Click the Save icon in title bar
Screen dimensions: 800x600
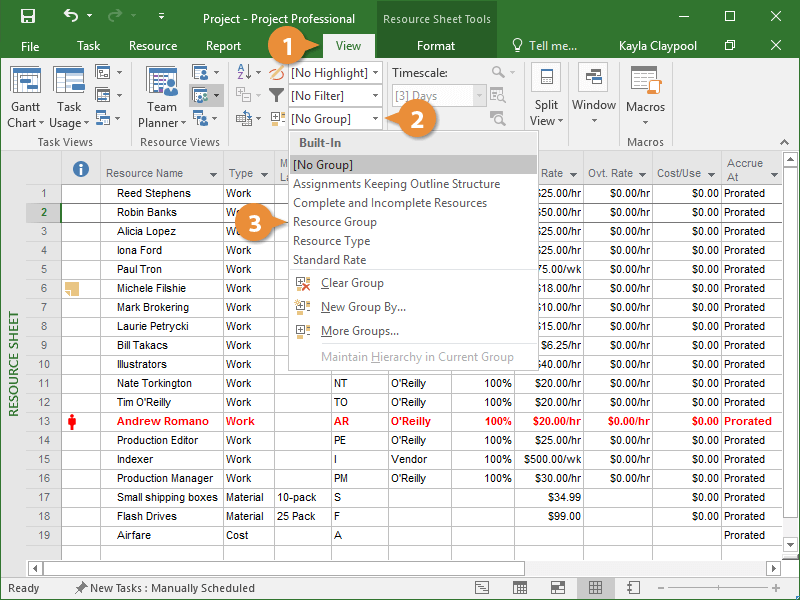pos(27,17)
